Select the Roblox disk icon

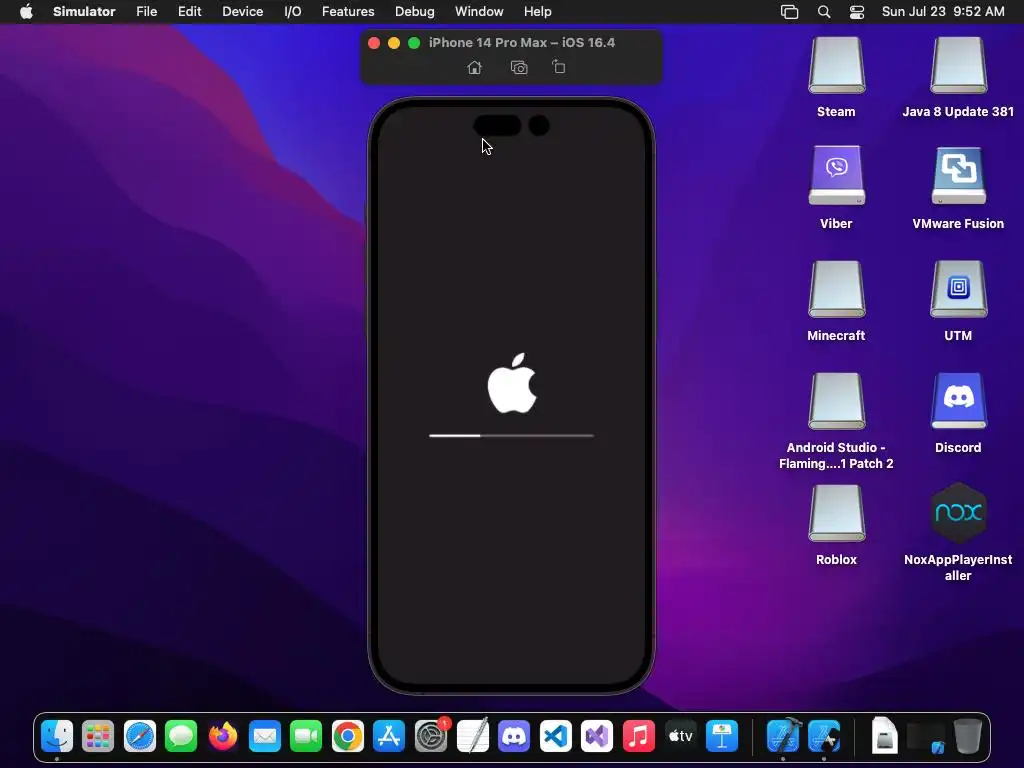click(836, 513)
